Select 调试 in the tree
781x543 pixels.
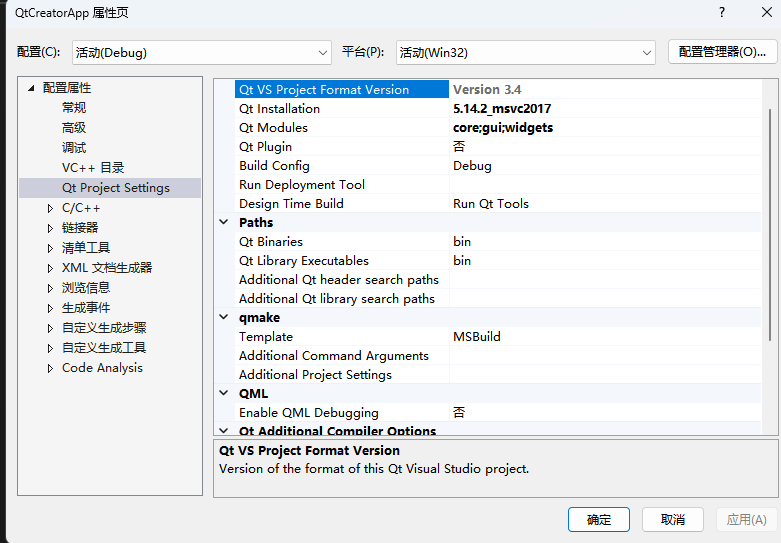(74, 147)
